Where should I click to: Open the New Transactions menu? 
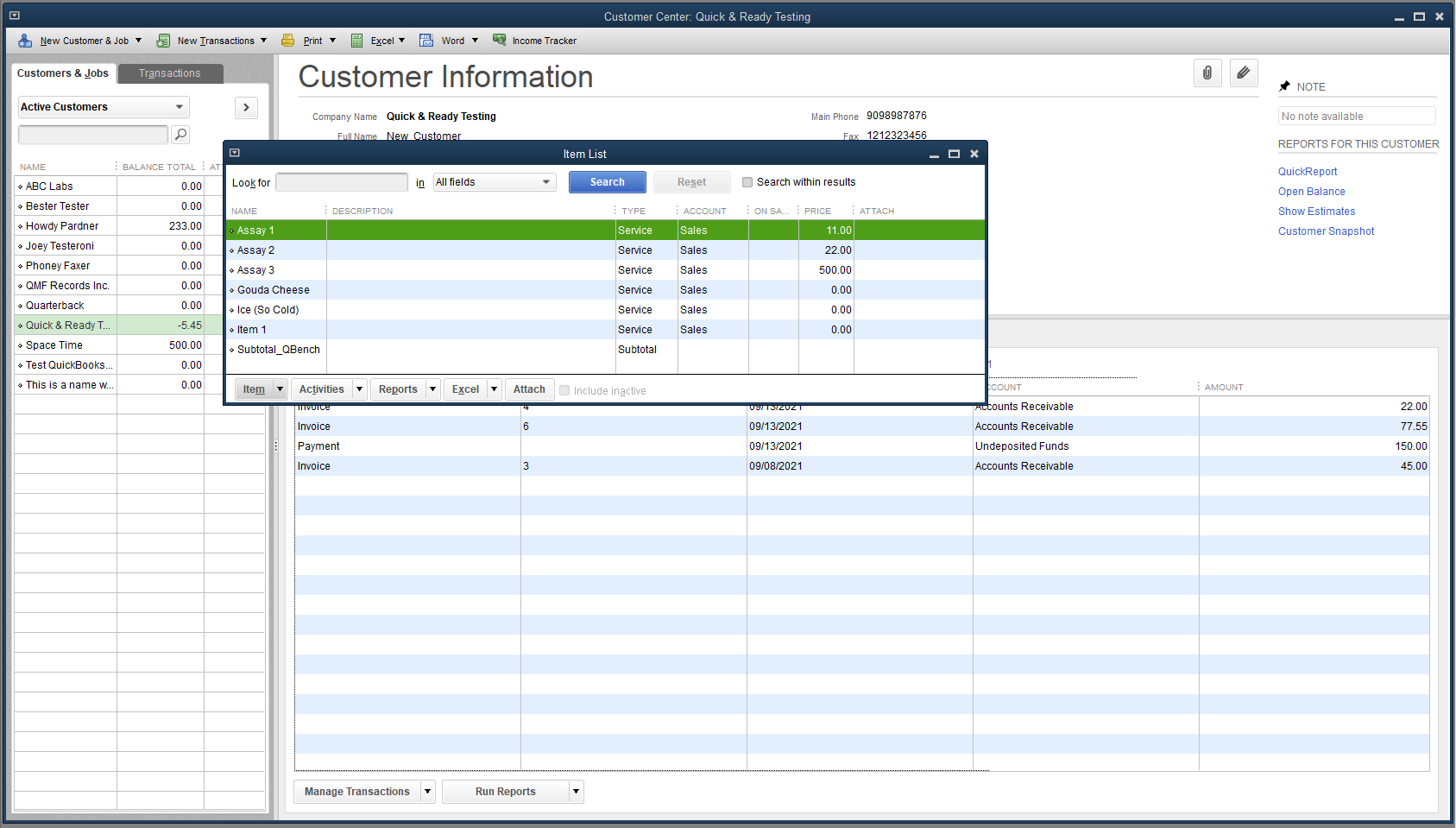(216, 41)
